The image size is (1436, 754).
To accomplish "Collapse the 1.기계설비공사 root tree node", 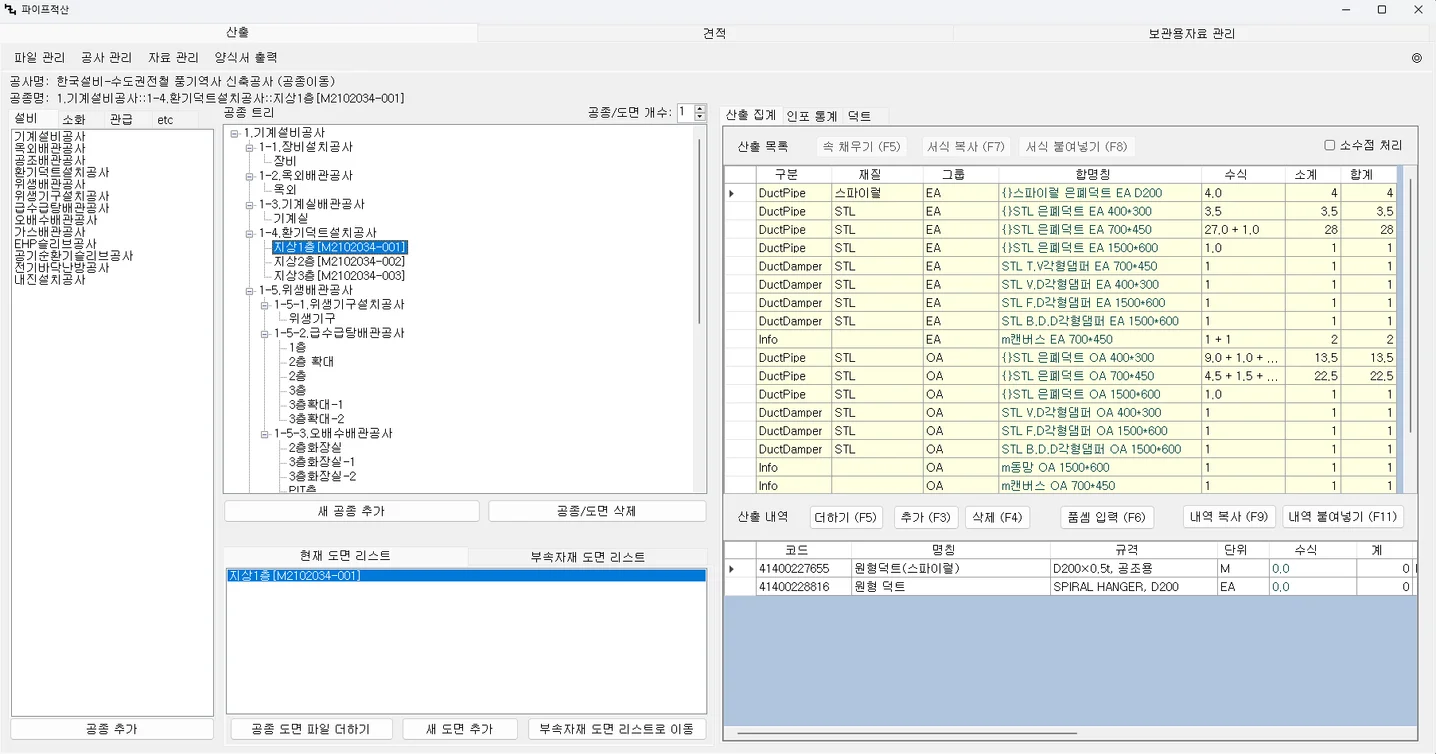I will 234,133.
